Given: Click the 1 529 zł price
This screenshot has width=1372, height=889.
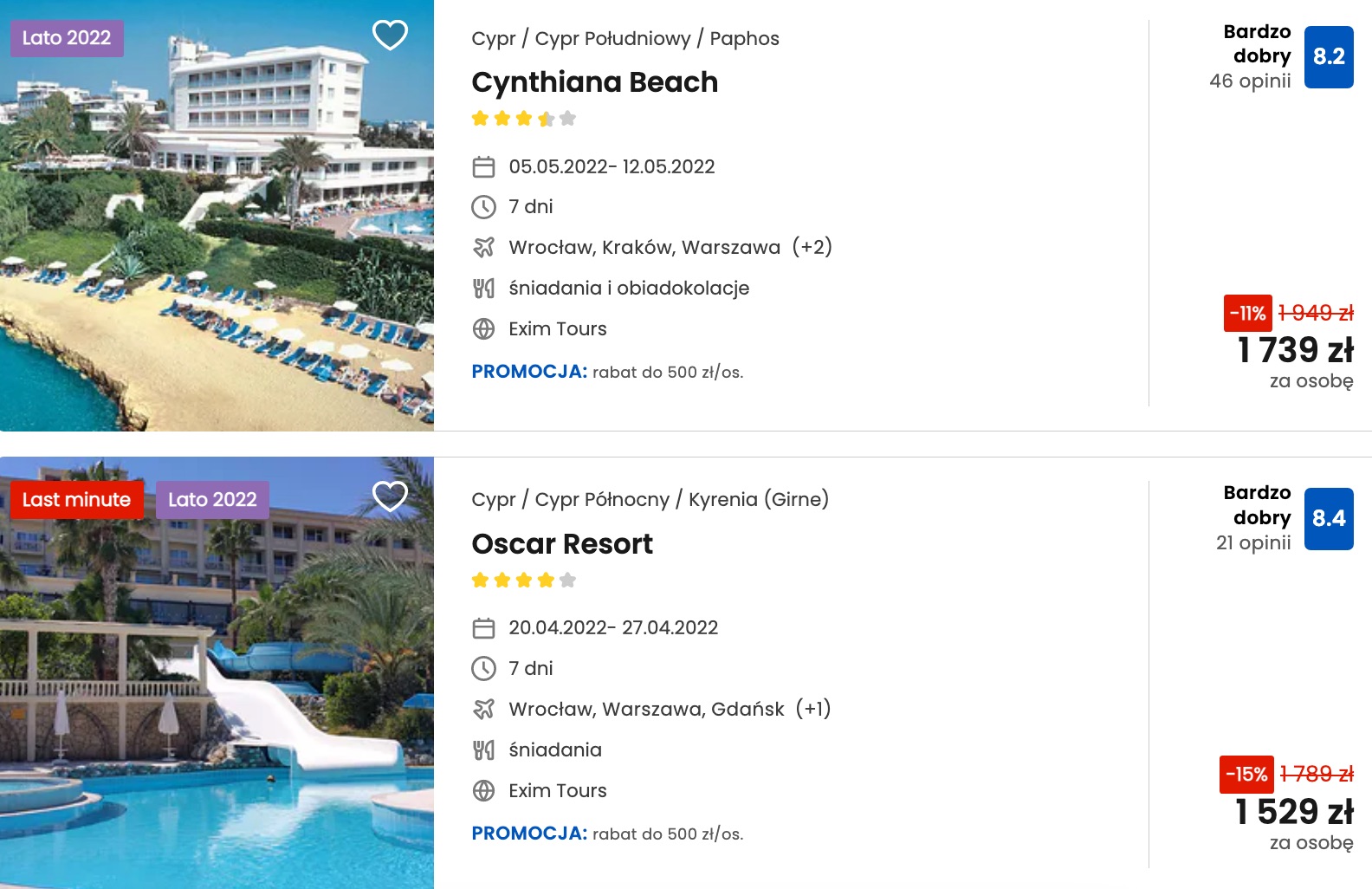Looking at the screenshot, I should [x=1294, y=812].
